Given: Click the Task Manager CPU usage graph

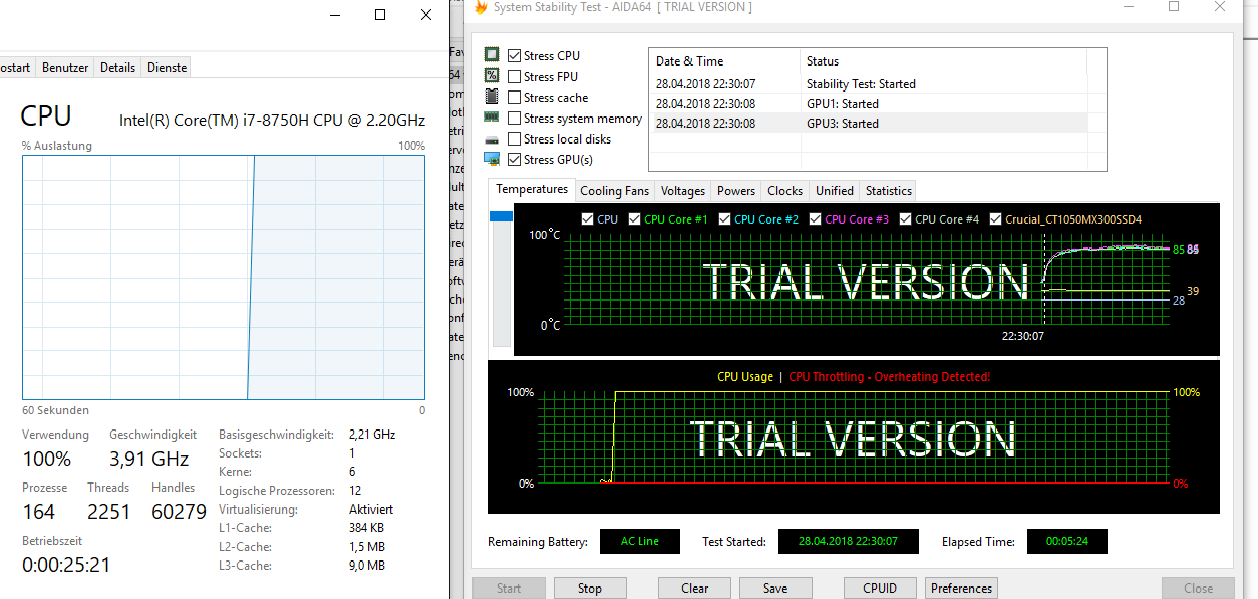Looking at the screenshot, I should click(223, 277).
